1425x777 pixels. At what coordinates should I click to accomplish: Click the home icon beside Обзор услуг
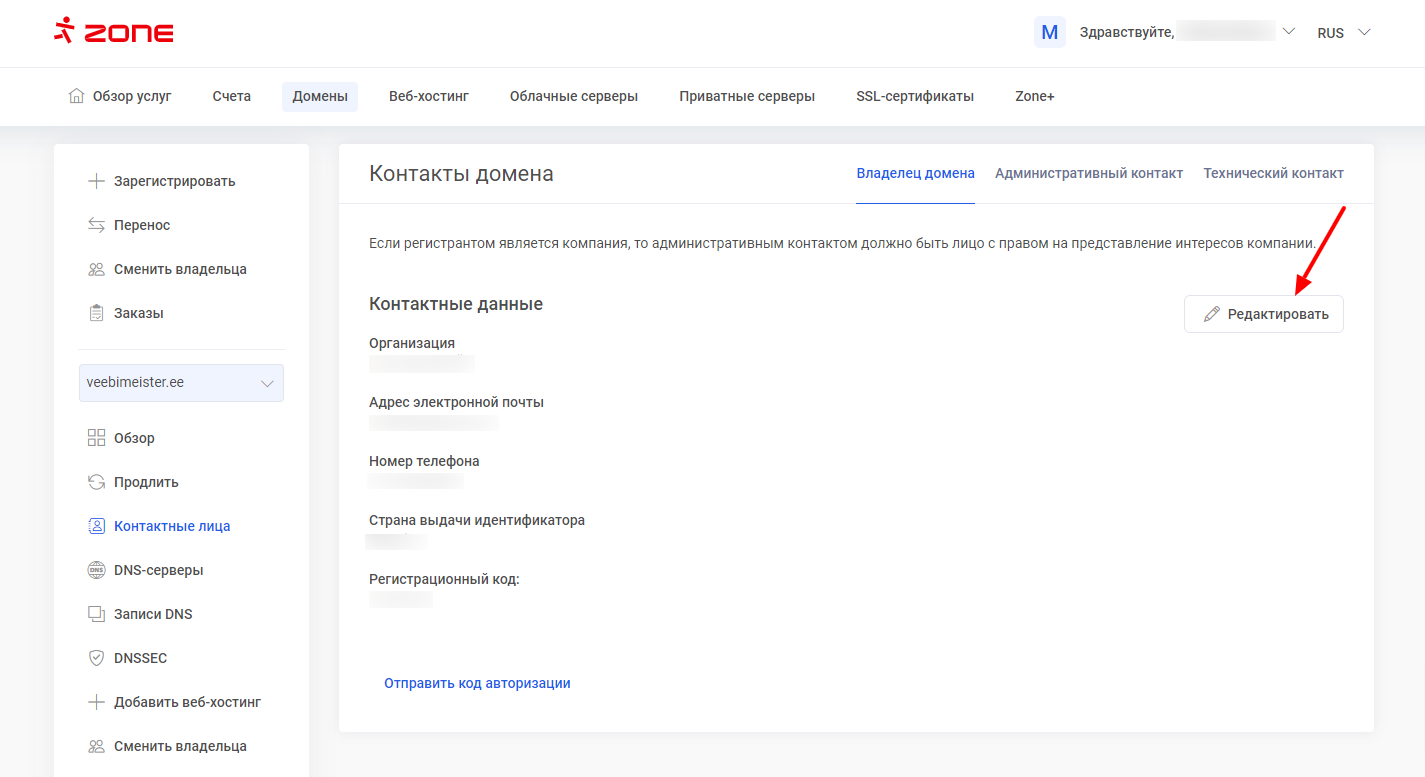tap(76, 96)
